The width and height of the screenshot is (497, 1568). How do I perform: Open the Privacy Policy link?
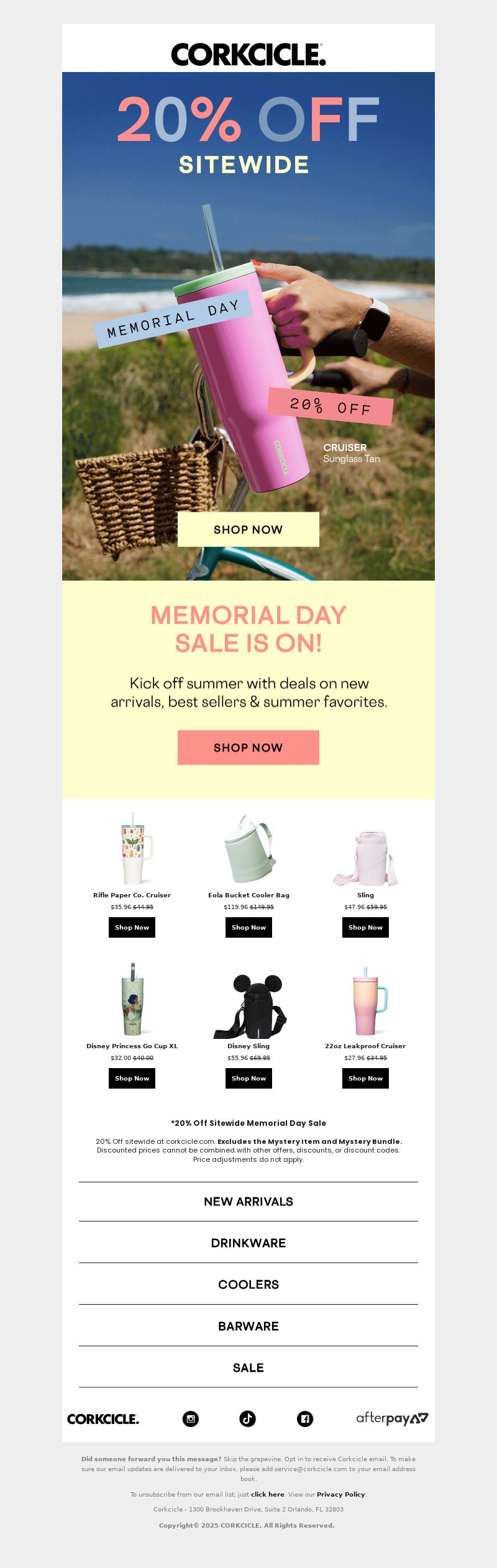(x=341, y=1494)
